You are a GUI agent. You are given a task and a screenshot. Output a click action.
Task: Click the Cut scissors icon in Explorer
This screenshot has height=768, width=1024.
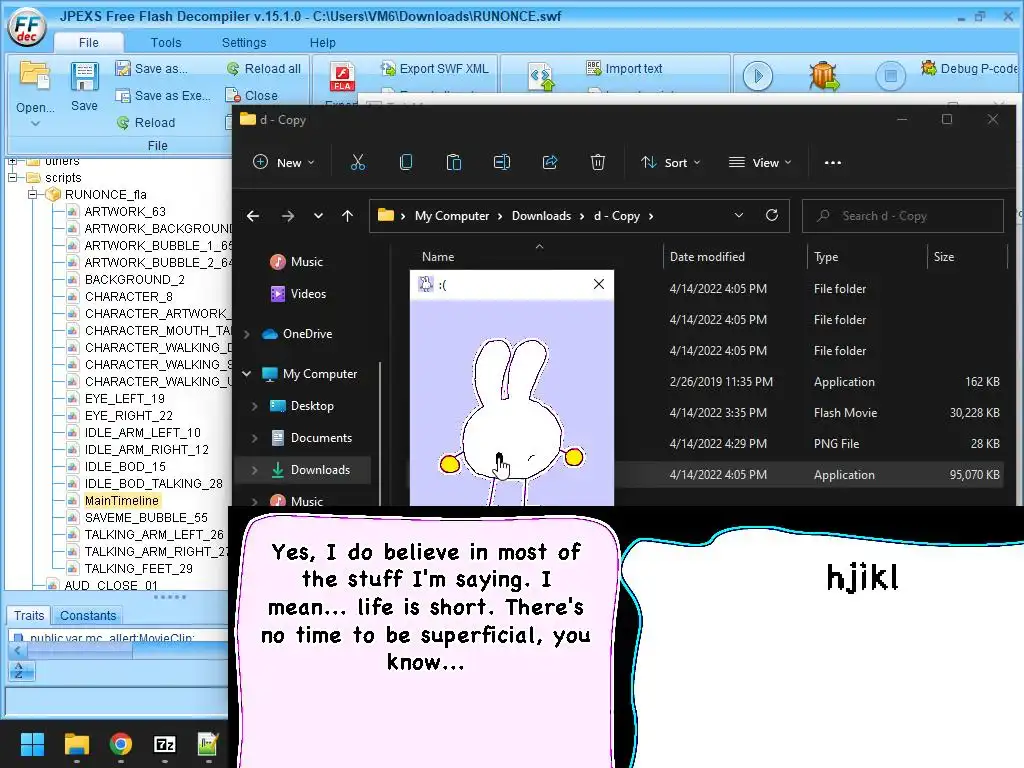pyautogui.click(x=358, y=163)
